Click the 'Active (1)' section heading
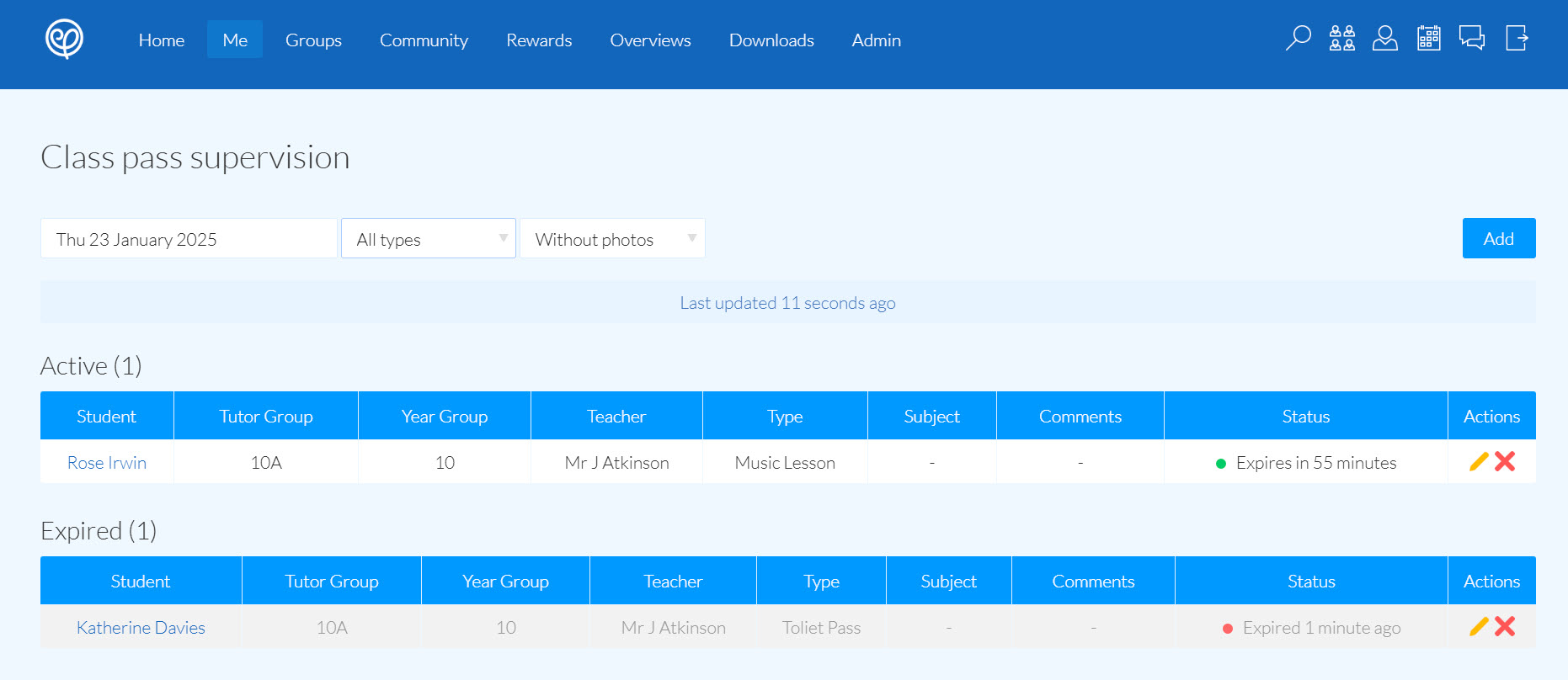This screenshot has height=680, width=1568. (x=91, y=366)
